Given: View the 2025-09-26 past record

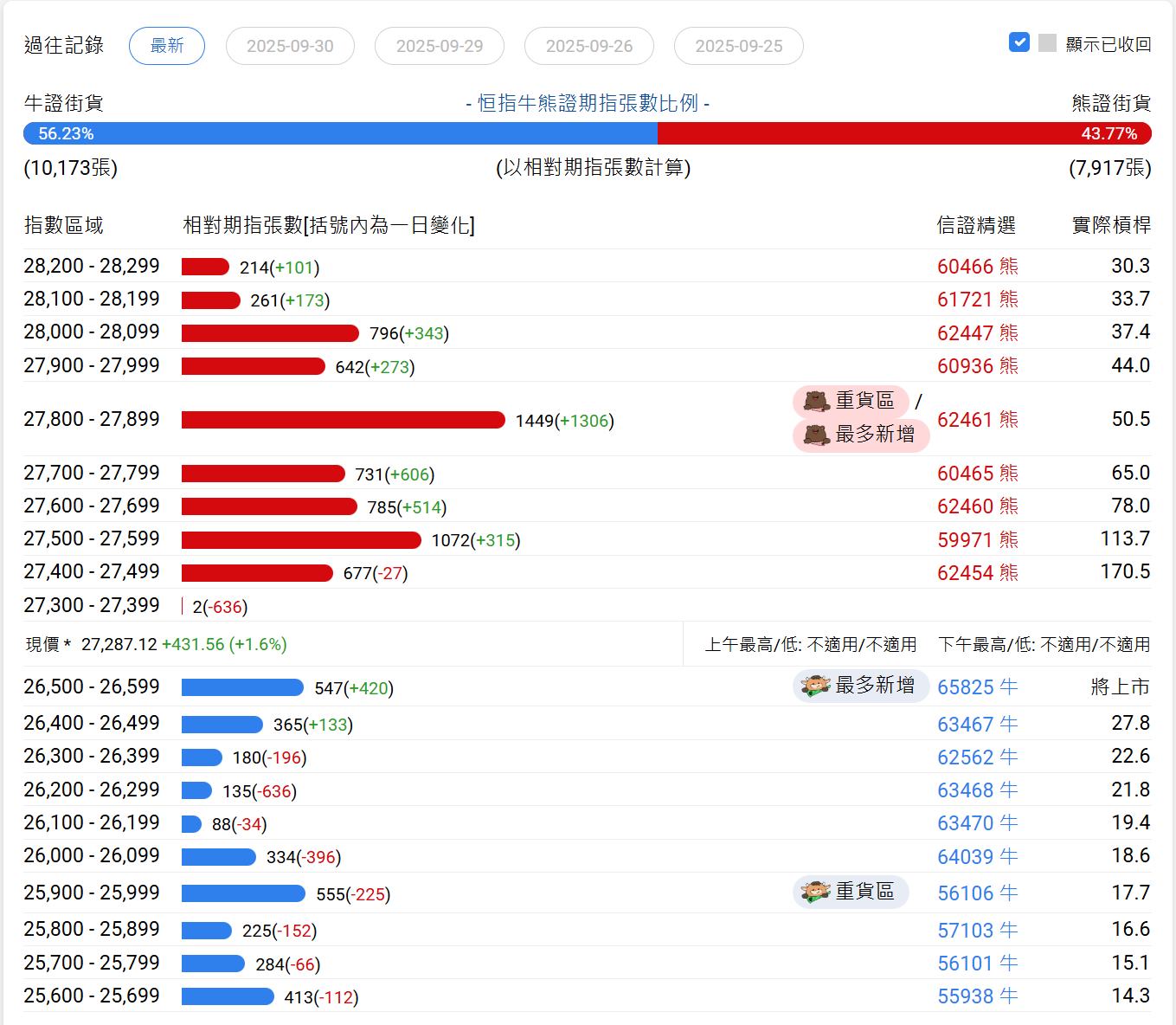Looking at the screenshot, I should coord(589,46).
